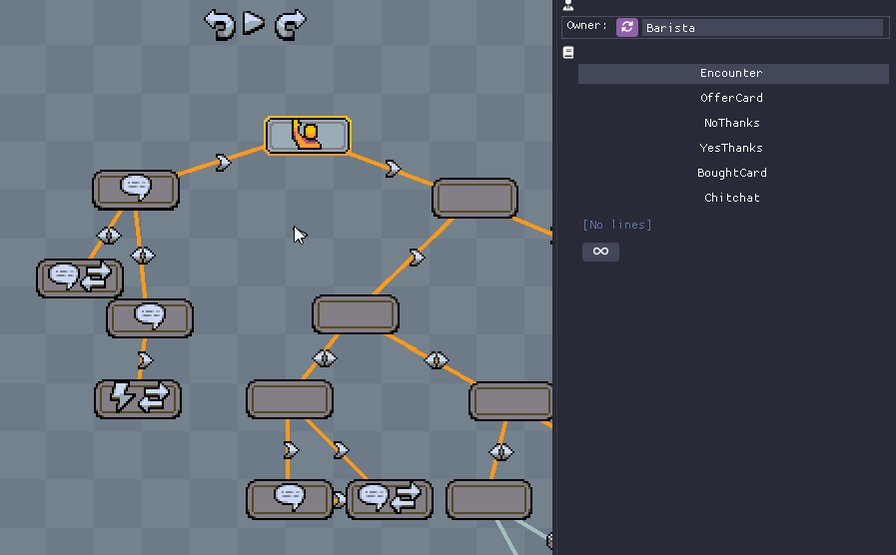Select the highlighted start node with the orange person icon

[307, 135]
